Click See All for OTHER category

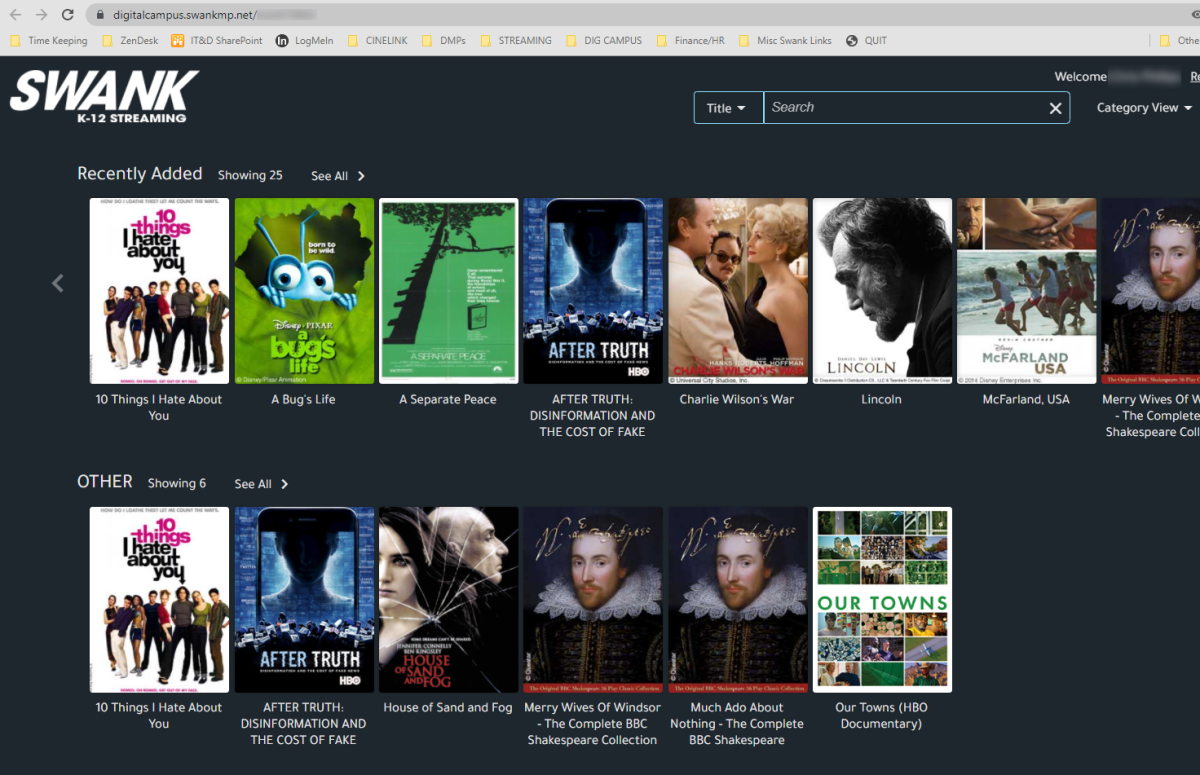point(261,484)
